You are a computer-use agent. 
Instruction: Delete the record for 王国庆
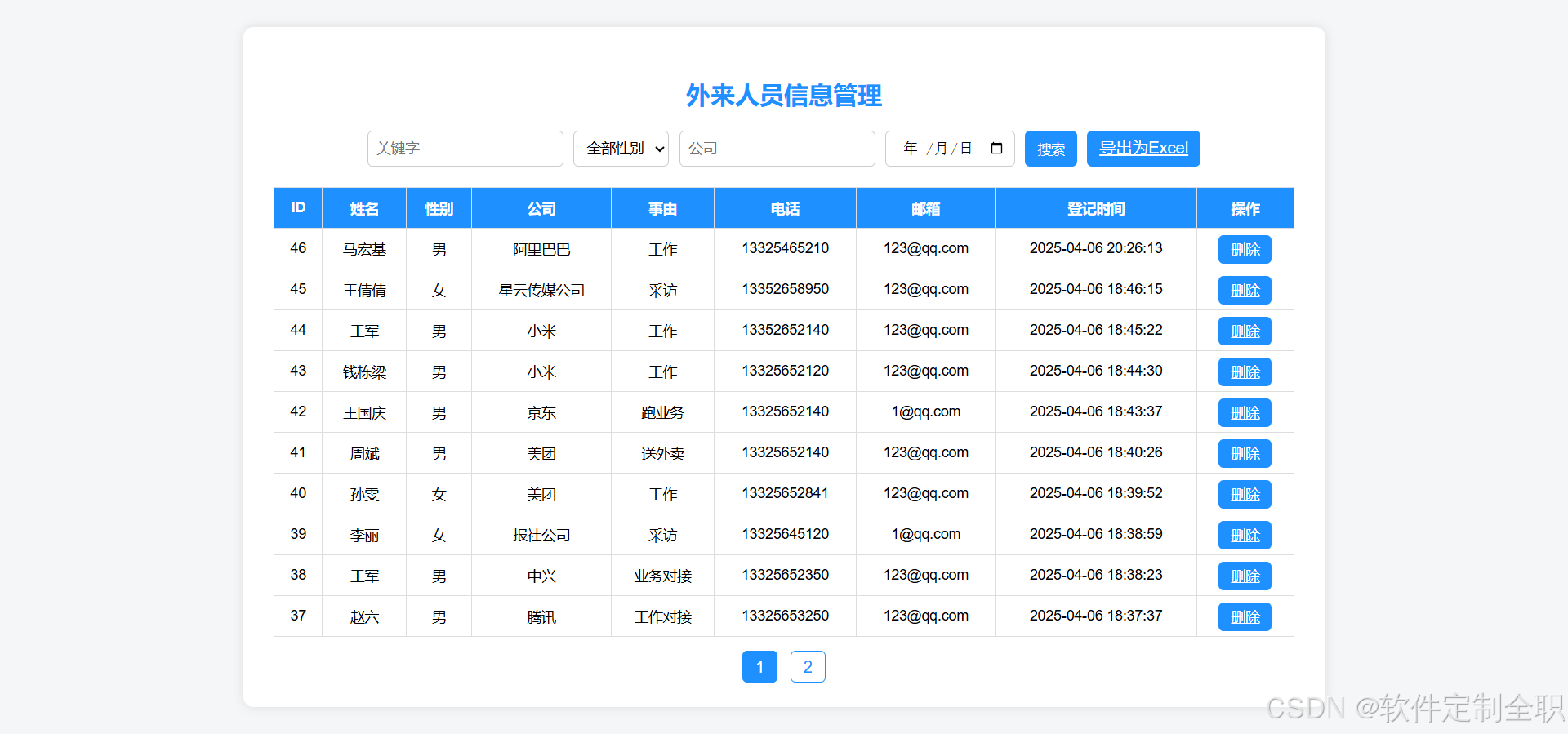(1245, 413)
